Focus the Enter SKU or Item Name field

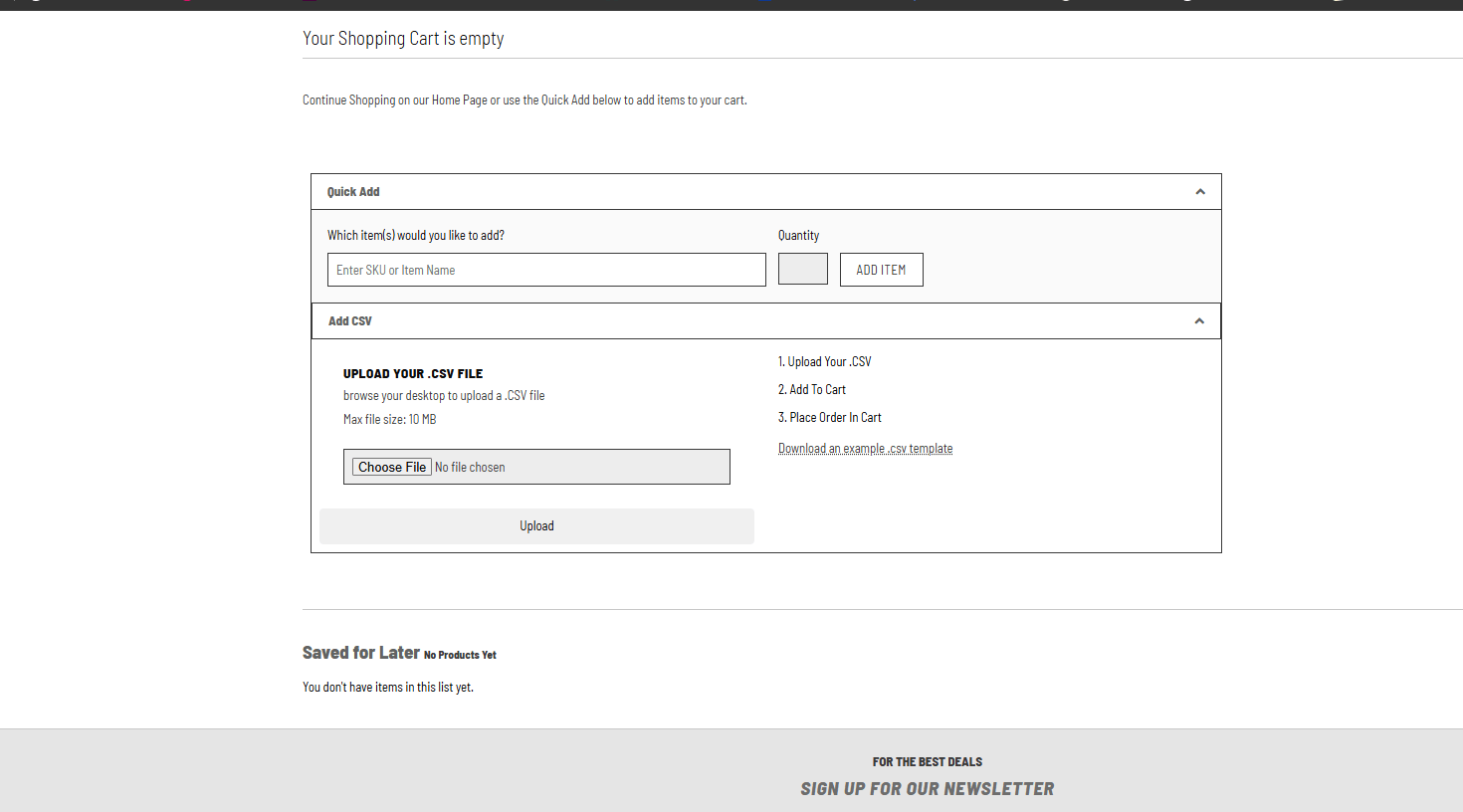[546, 270]
